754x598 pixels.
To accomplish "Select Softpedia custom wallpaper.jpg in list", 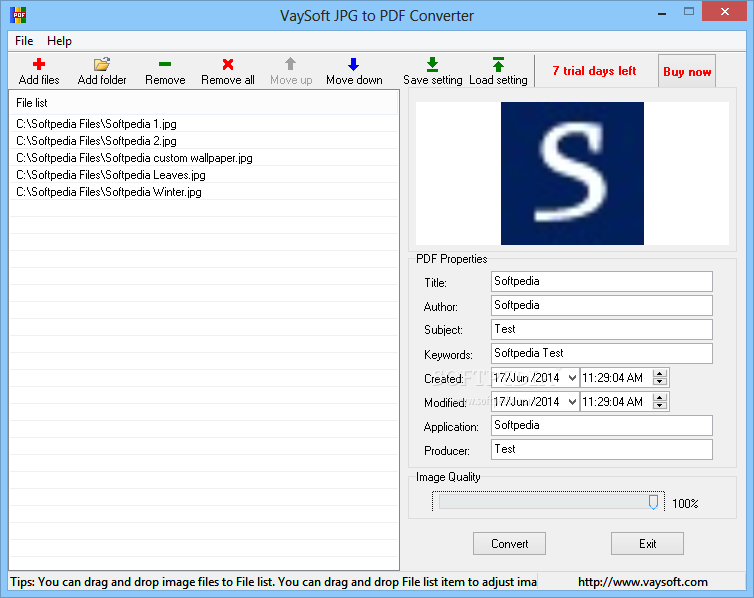I will pos(204,158).
